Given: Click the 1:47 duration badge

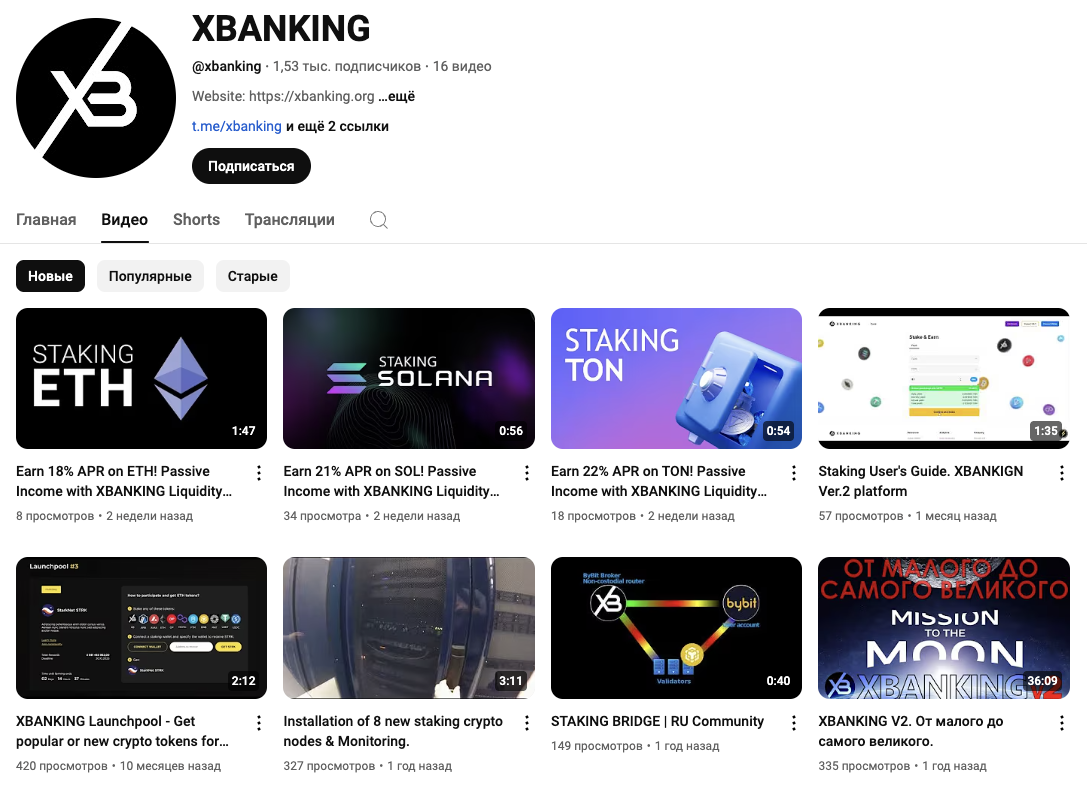Looking at the screenshot, I should coord(243,431).
